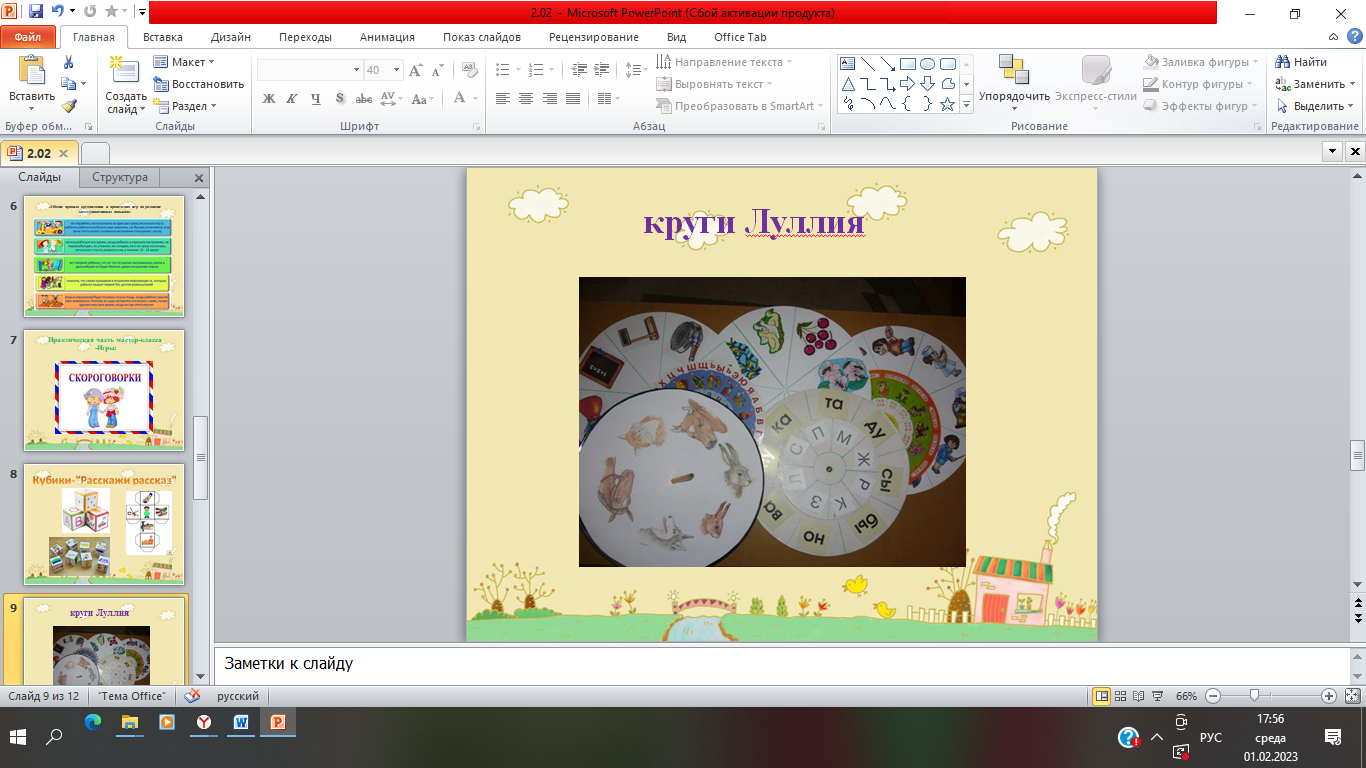1366x768 pixels.
Task: Open the font size dropdown showing 40
Action: [x=397, y=70]
